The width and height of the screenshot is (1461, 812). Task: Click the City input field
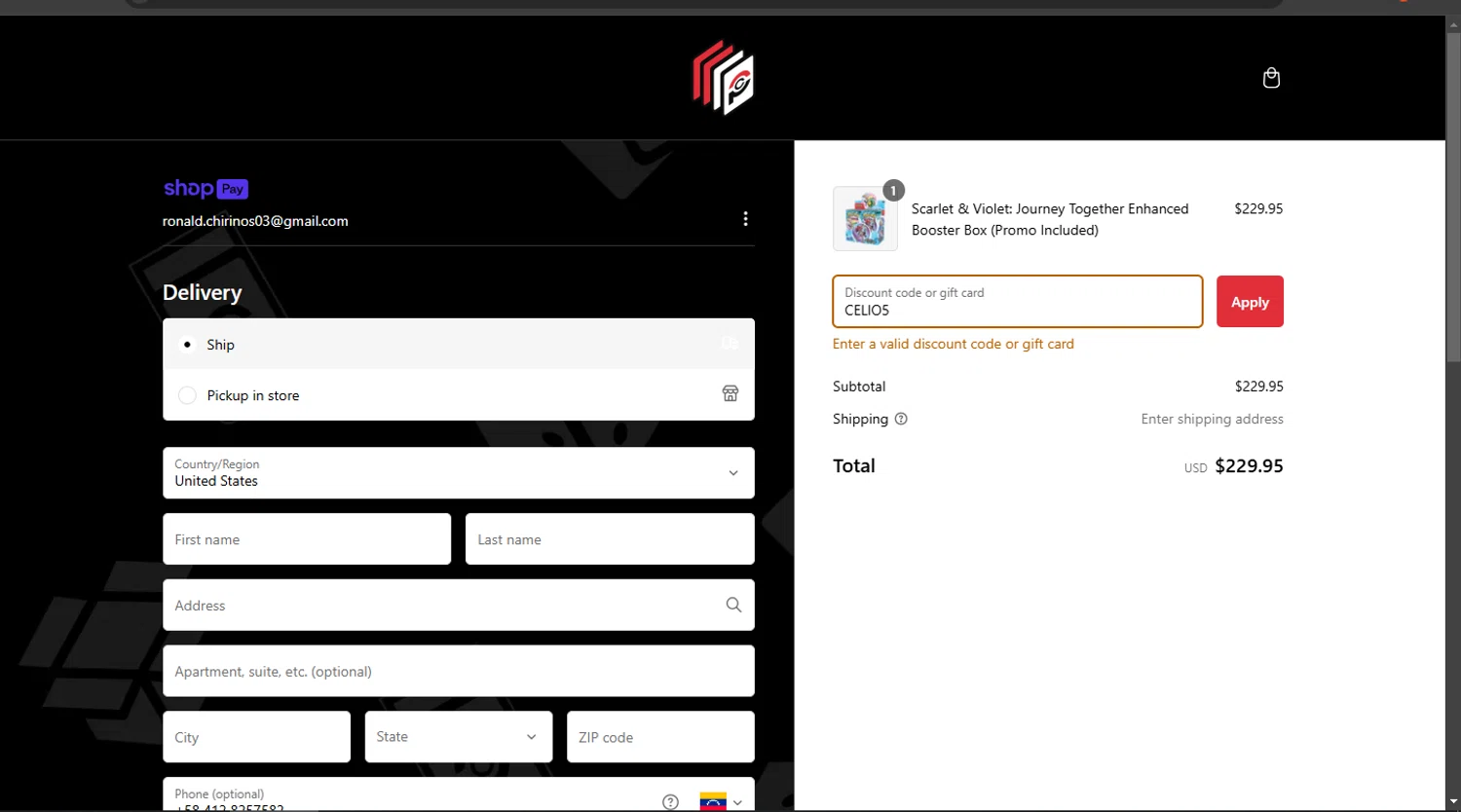point(256,736)
